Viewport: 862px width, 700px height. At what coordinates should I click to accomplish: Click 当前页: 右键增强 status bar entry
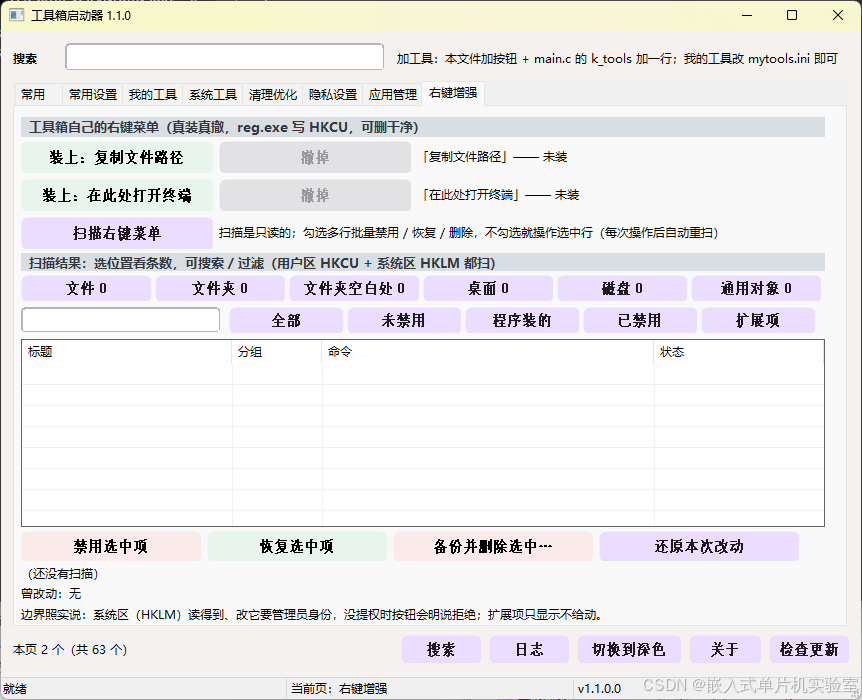(x=339, y=689)
